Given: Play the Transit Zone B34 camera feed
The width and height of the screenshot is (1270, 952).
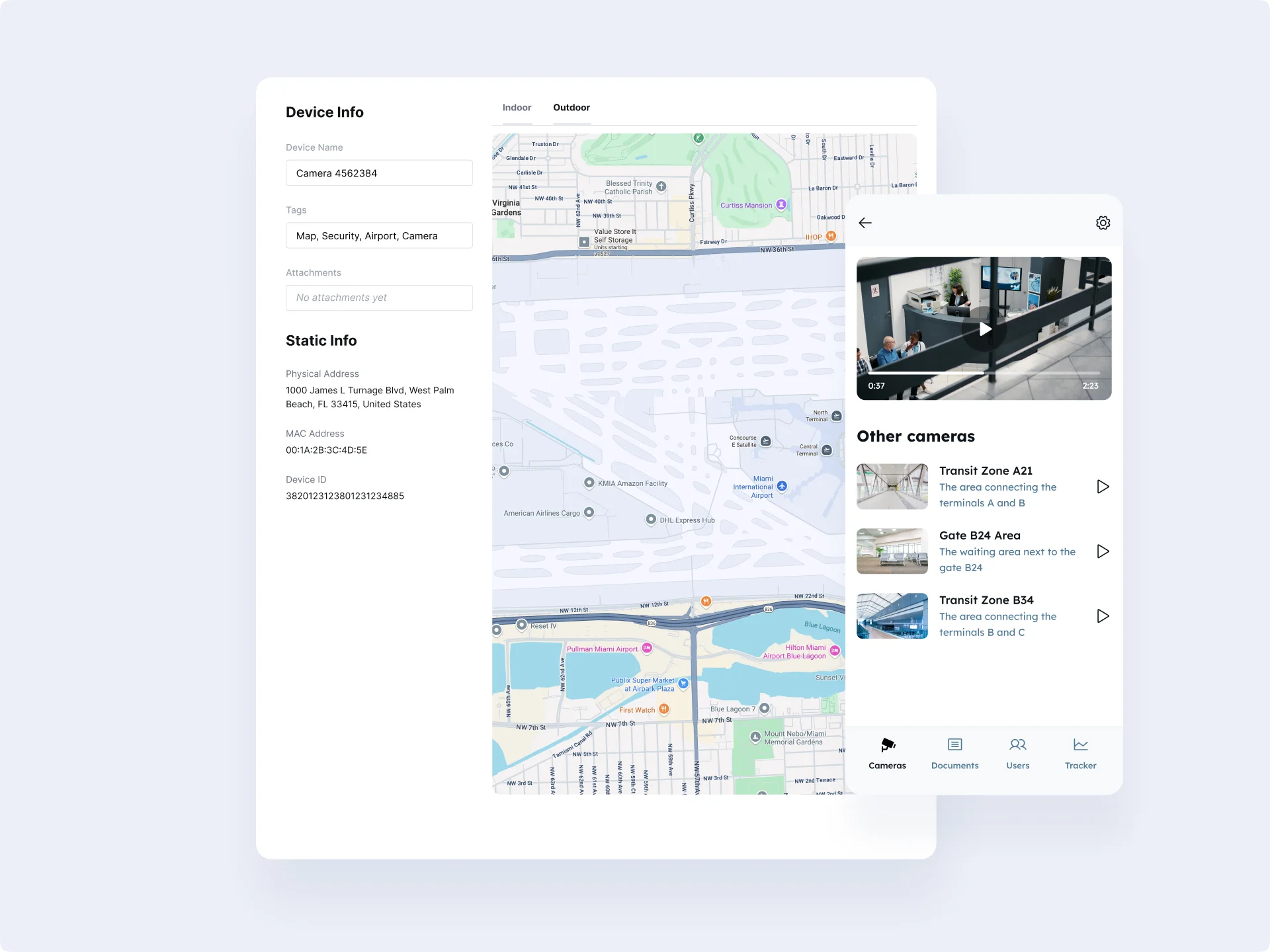Looking at the screenshot, I should [x=1102, y=615].
